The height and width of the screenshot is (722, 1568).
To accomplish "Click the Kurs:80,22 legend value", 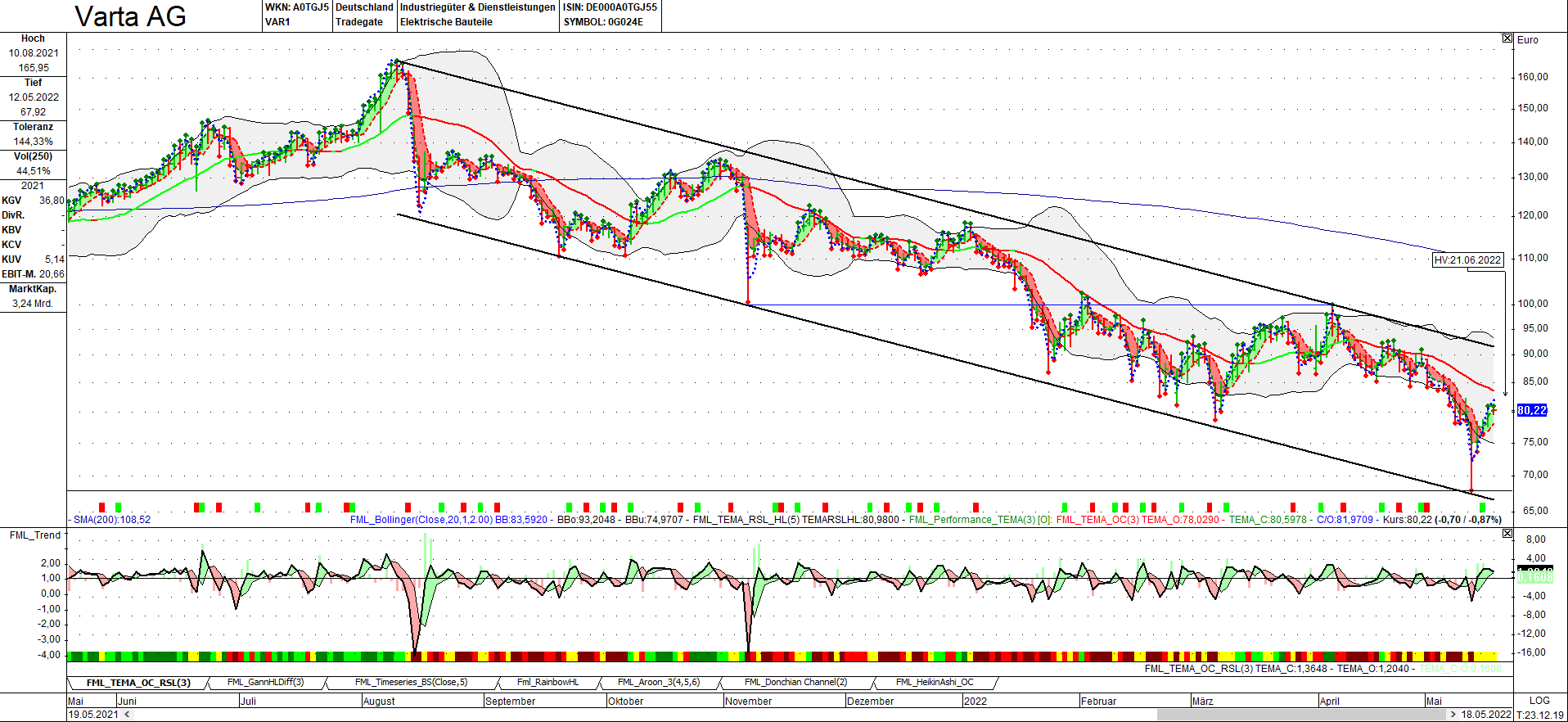I will pyautogui.click(x=1408, y=520).
